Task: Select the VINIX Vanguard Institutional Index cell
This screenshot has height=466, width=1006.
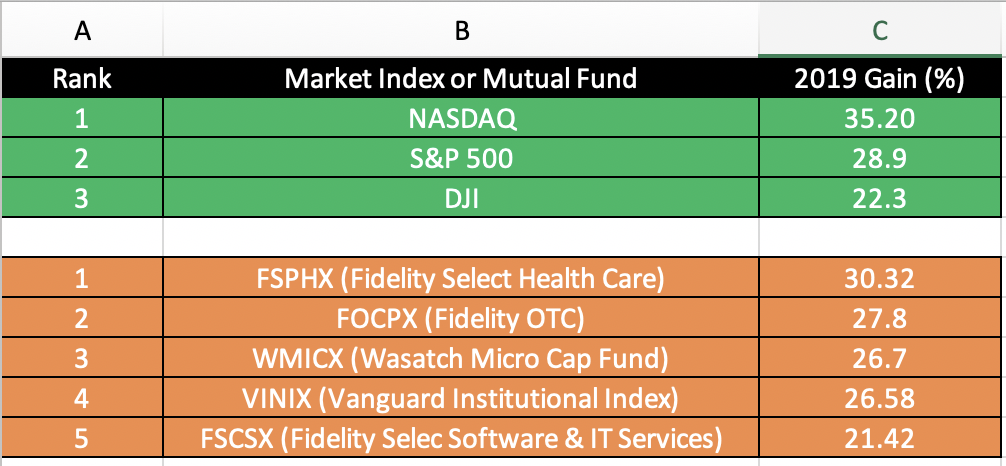Action: click(461, 398)
